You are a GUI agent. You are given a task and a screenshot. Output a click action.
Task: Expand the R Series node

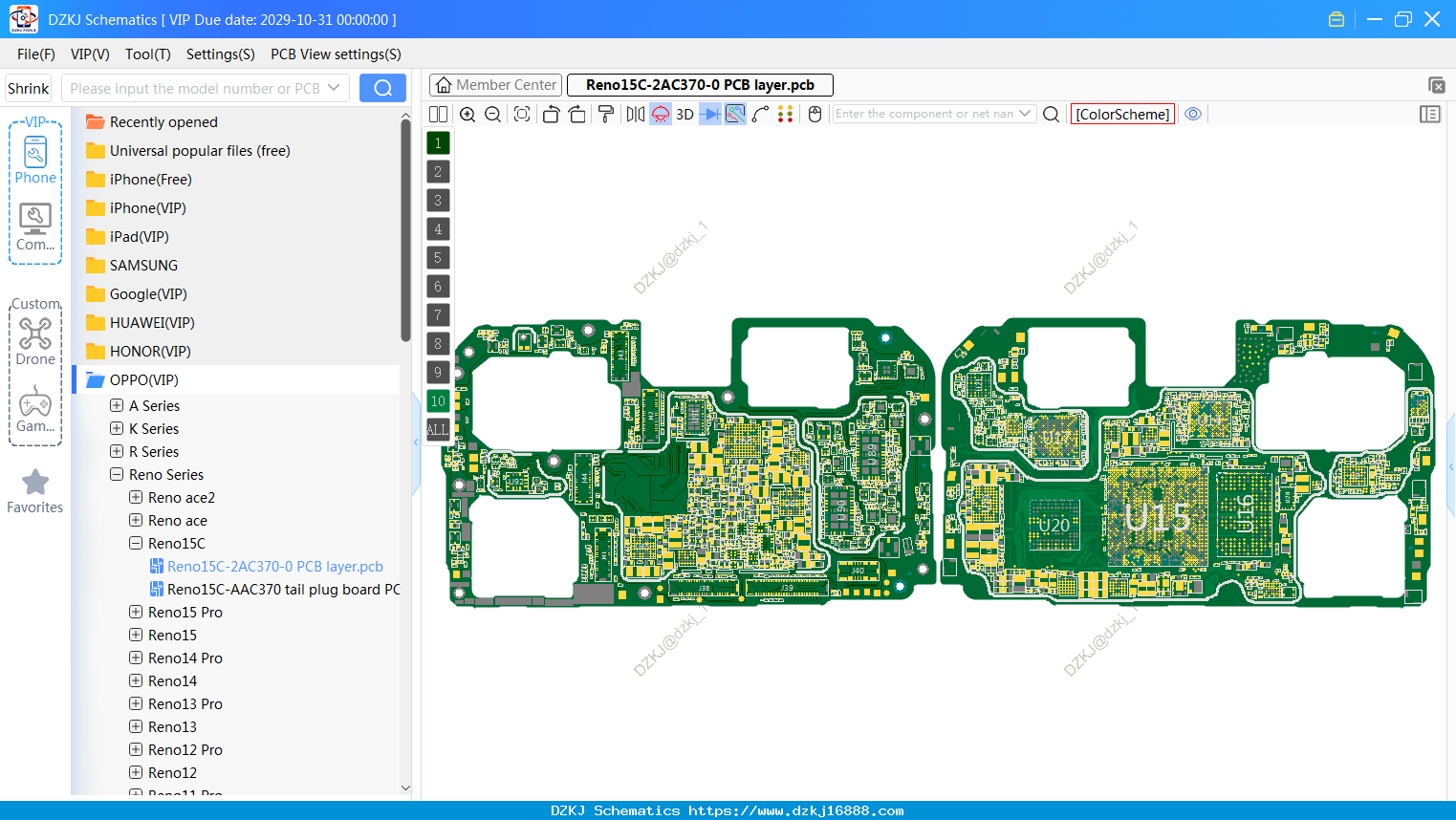pos(117,451)
